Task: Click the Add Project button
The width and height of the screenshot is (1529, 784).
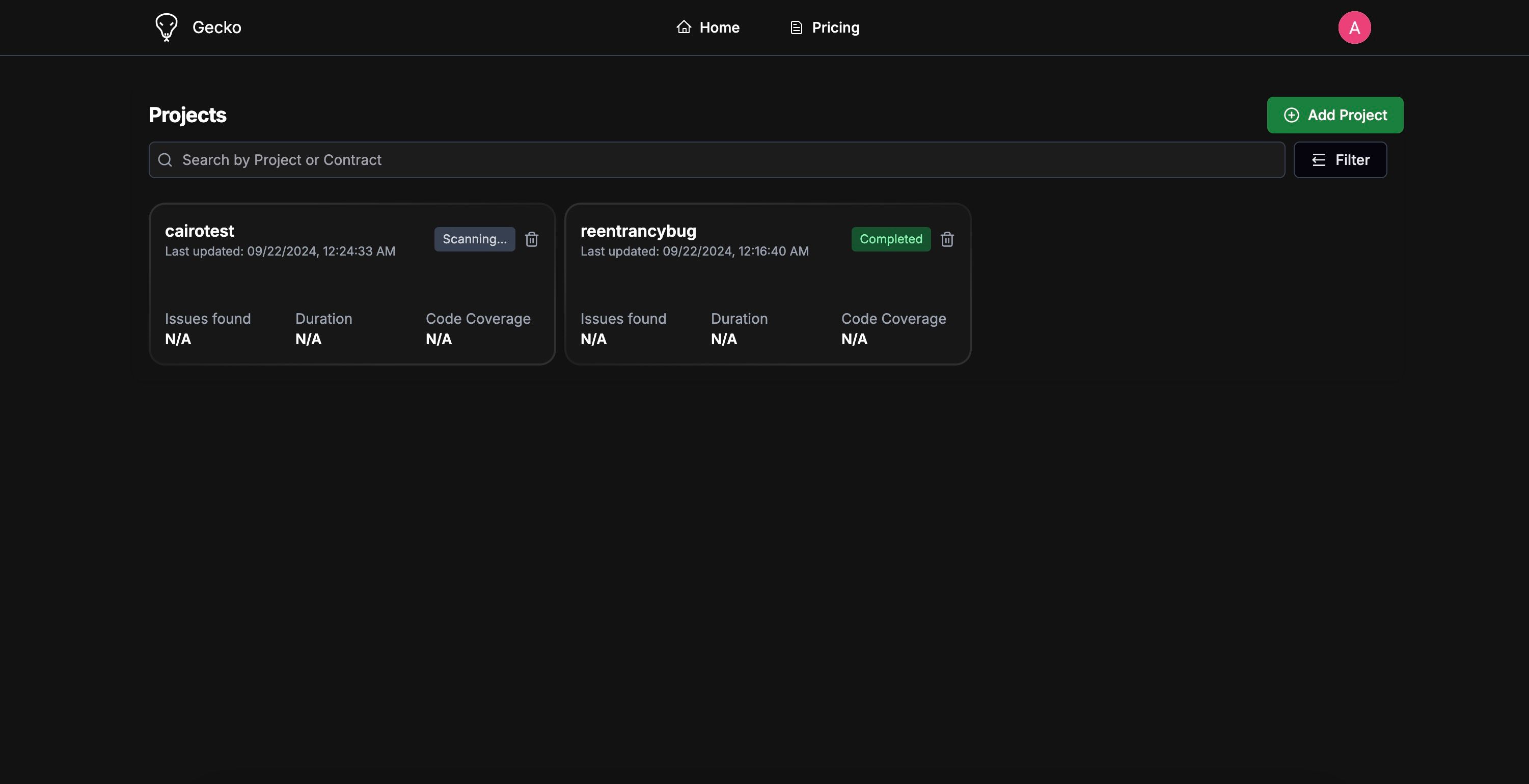Action: pos(1335,115)
